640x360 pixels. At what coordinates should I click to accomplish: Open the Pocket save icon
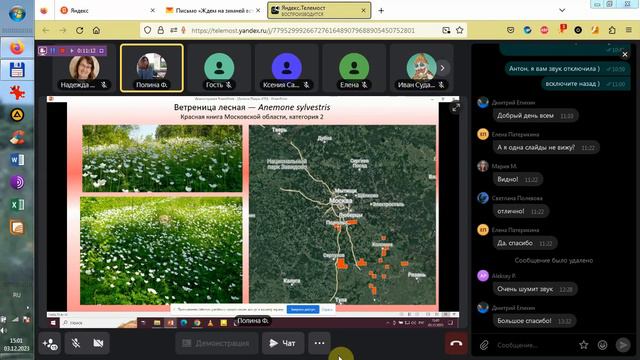(511, 30)
